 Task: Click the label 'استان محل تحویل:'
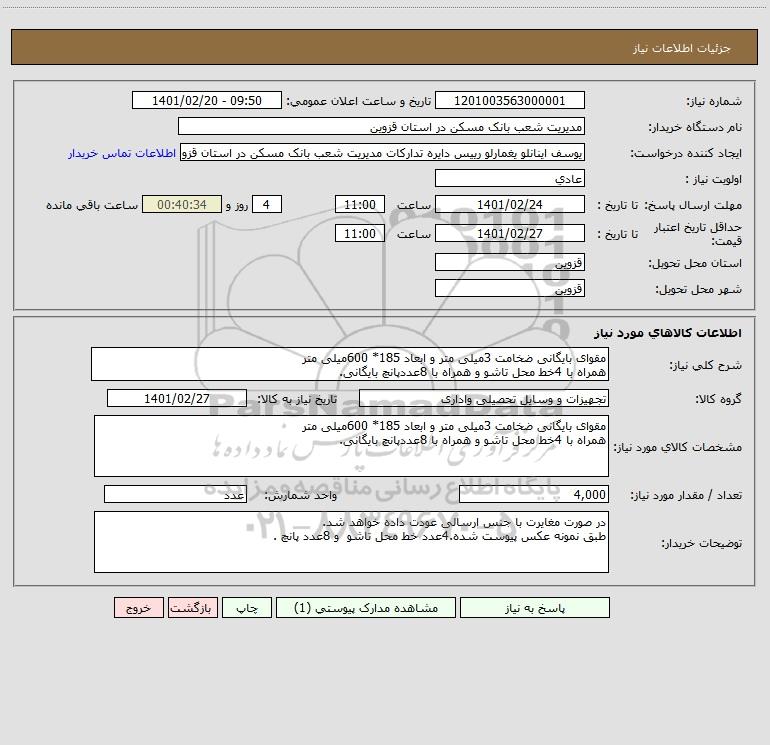pyautogui.click(x=695, y=264)
